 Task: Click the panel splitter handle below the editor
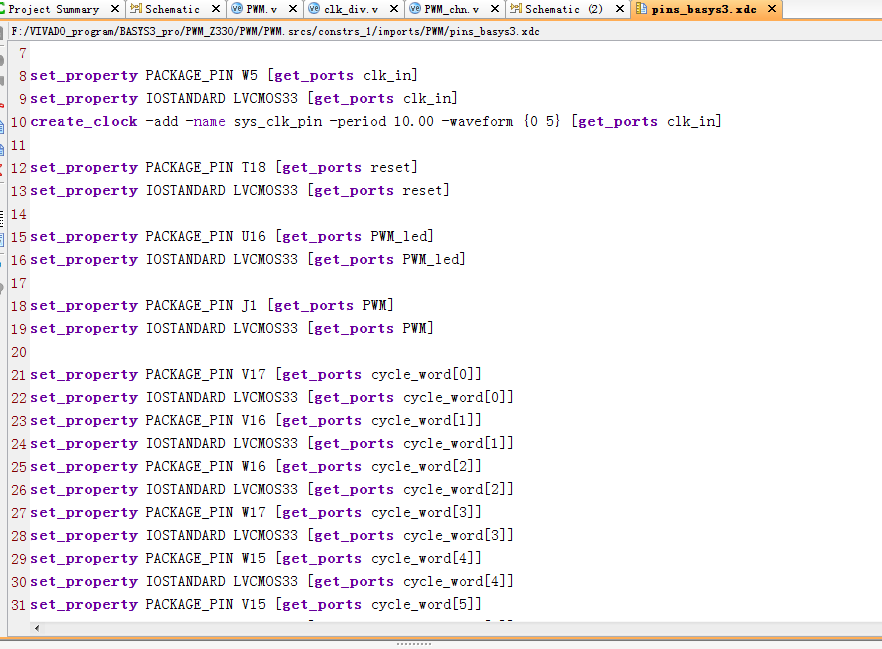click(414, 644)
